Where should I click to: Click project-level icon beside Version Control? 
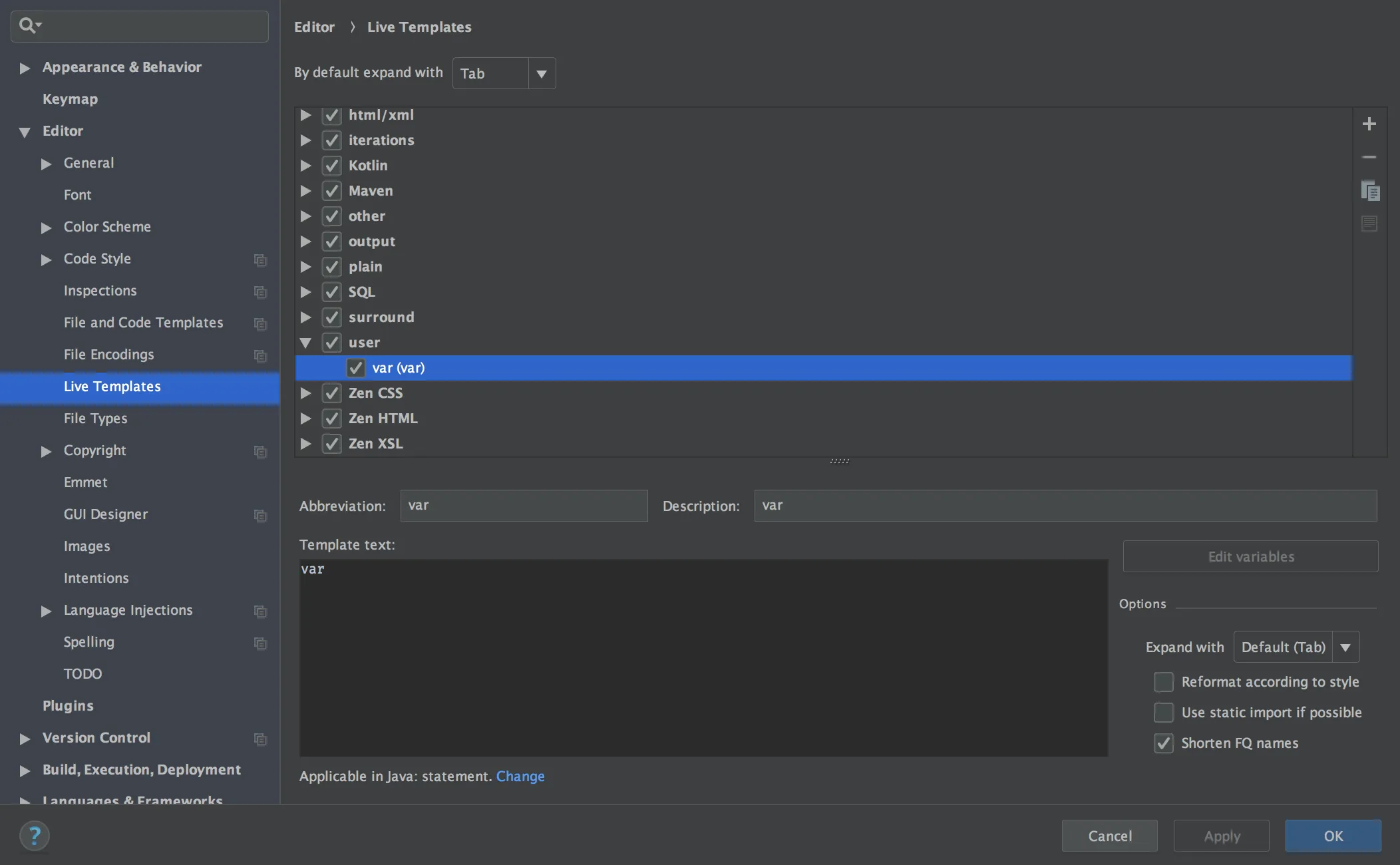click(x=260, y=739)
